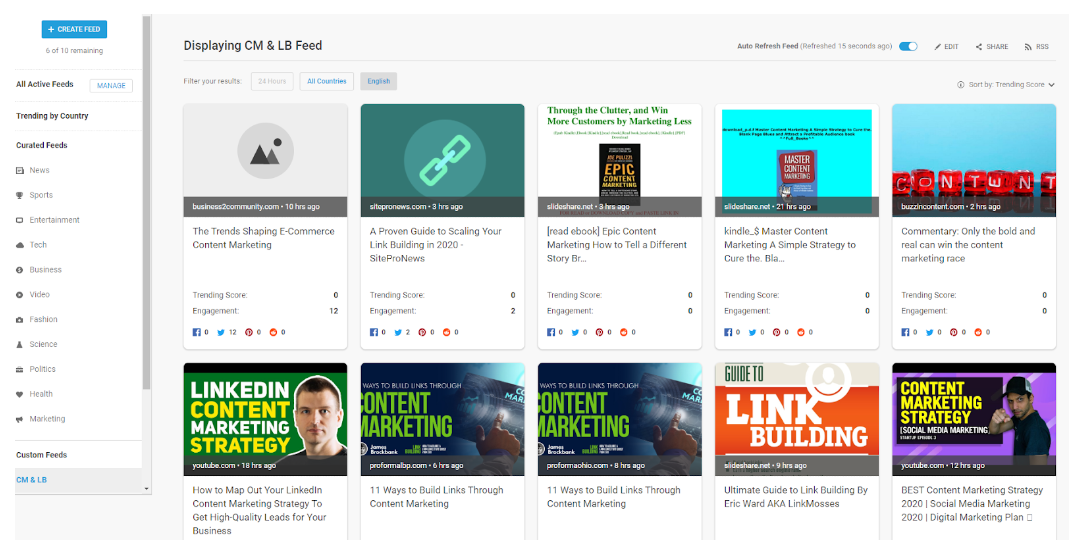Open The Trends Shaping E-Commerce Content Marketing
Viewport: 1069px width, 542px height.
click(263, 238)
